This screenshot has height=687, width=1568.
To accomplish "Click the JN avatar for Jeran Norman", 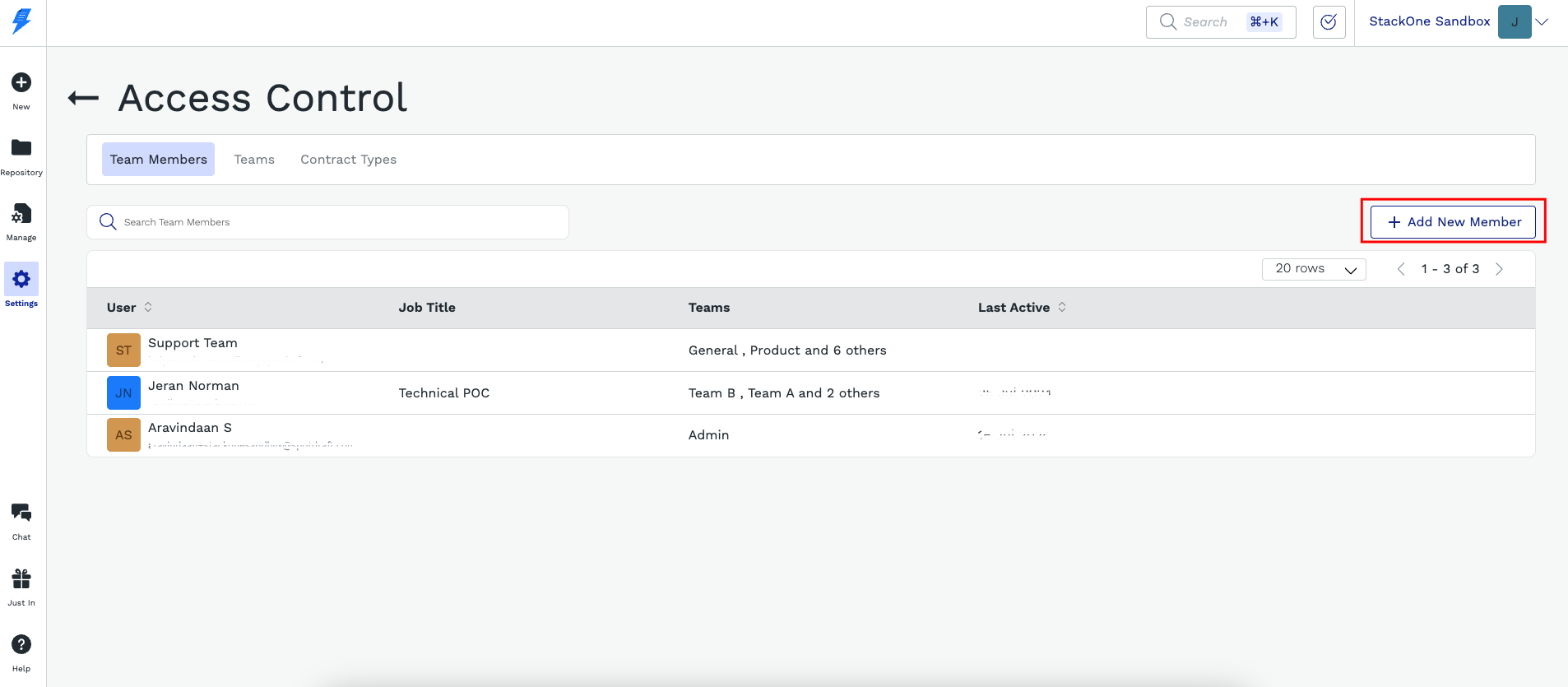I will pyautogui.click(x=123, y=393).
